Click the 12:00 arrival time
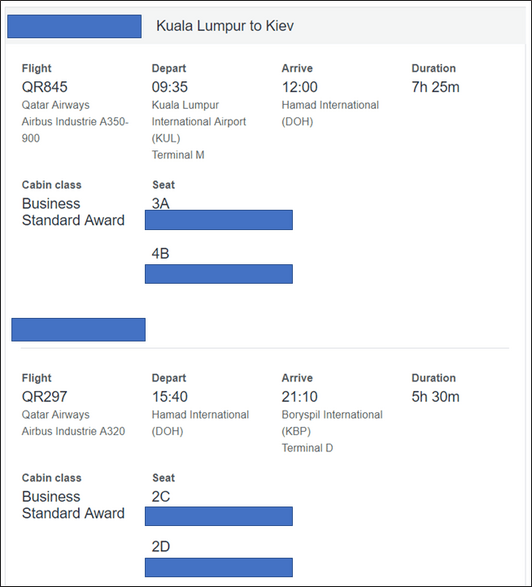 300,87
